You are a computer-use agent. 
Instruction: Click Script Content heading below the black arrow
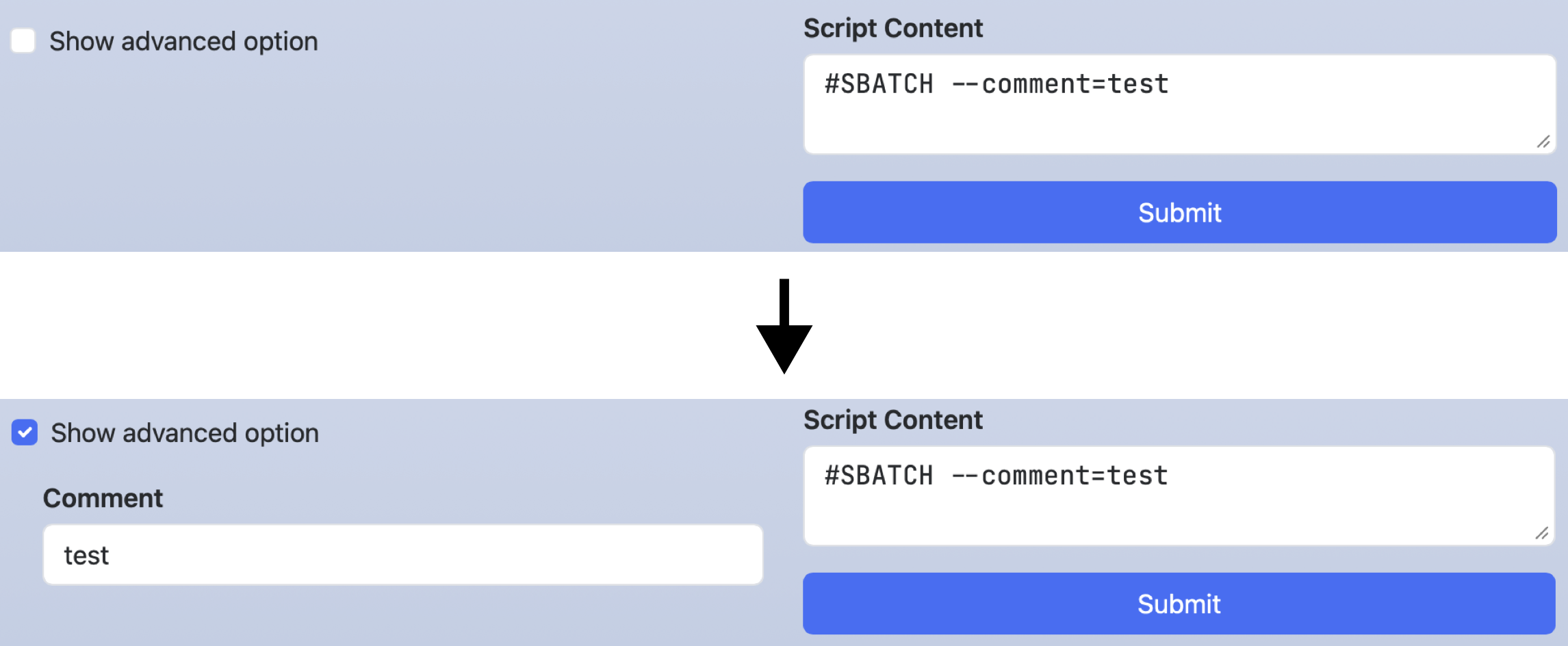click(893, 419)
